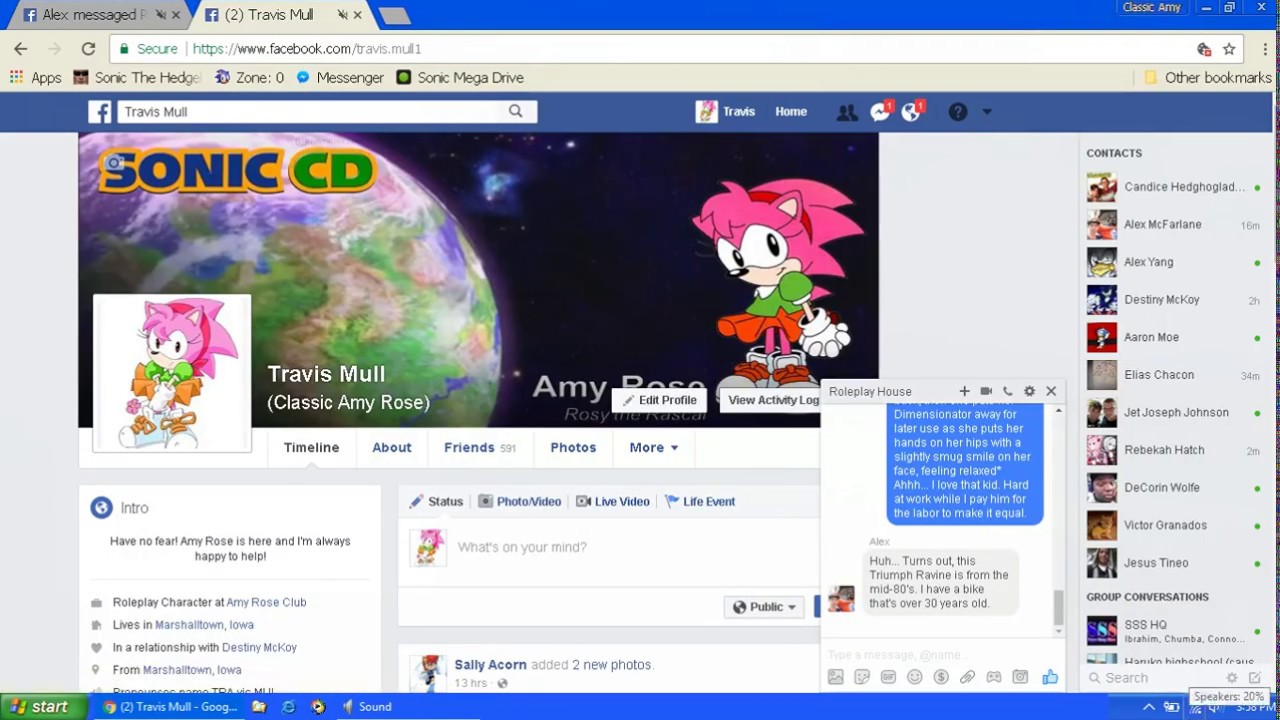Reload the page with refresh button
The width and height of the screenshot is (1280, 720).
click(88, 48)
